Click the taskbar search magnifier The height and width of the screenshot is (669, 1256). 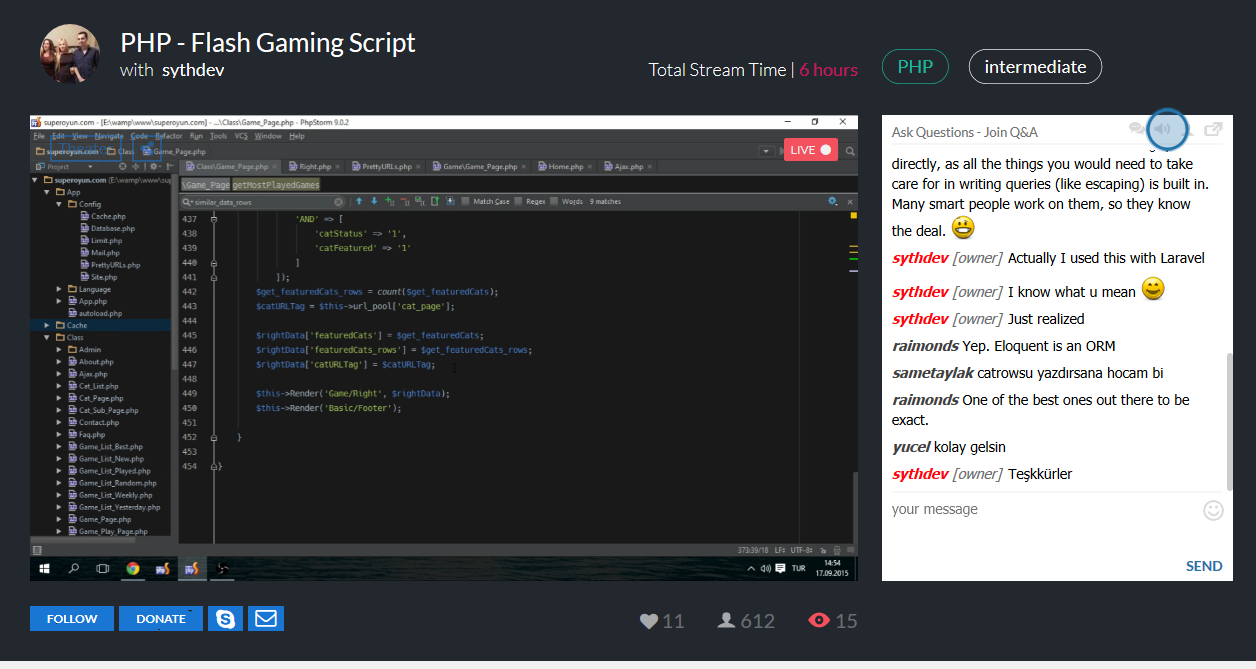74,568
